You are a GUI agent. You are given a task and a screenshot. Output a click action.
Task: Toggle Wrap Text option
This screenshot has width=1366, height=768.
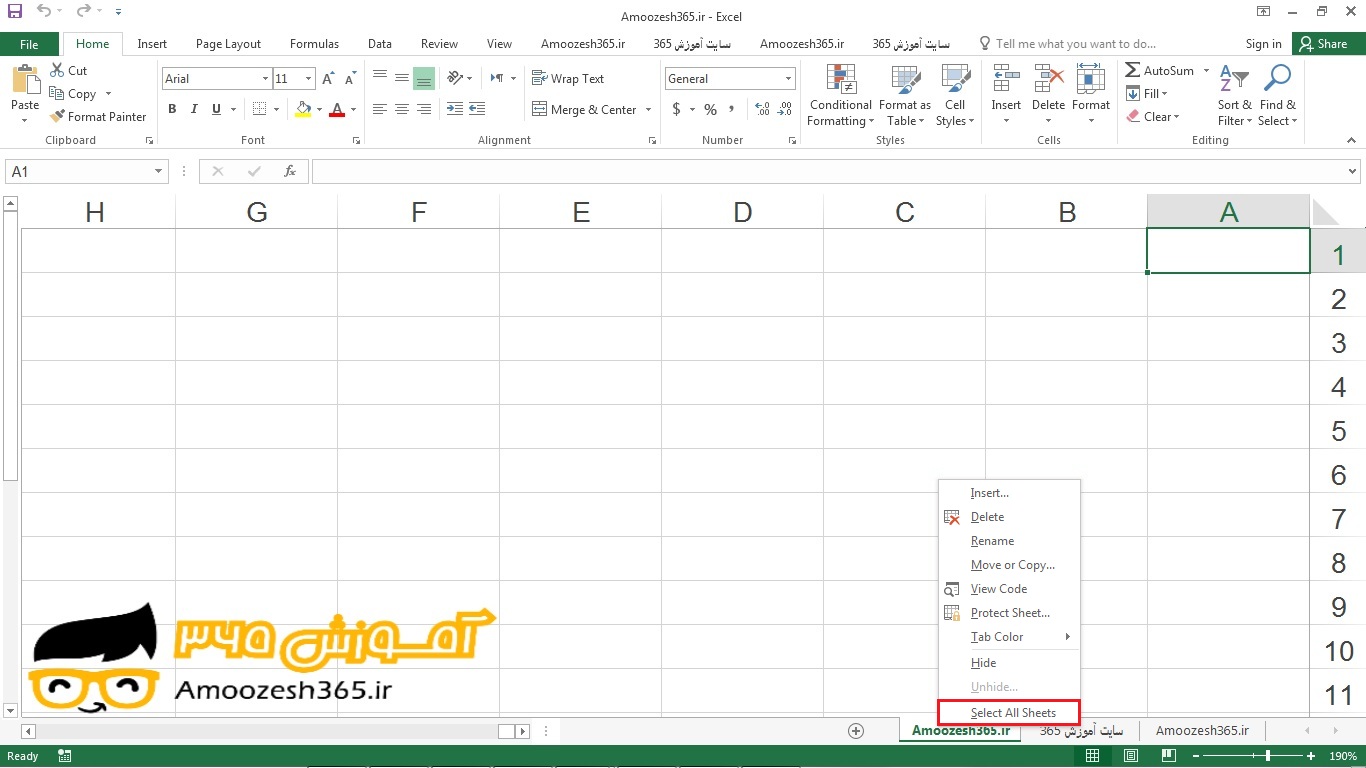tap(567, 79)
